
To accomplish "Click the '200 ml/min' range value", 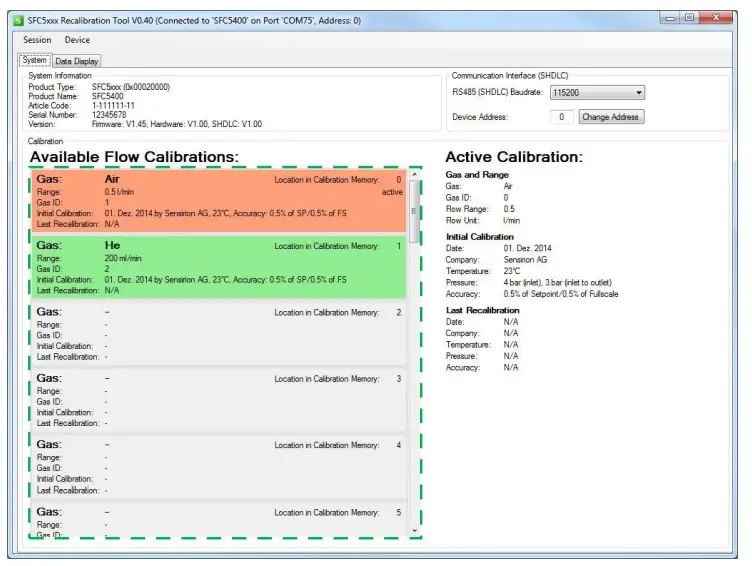I will coord(123,258).
